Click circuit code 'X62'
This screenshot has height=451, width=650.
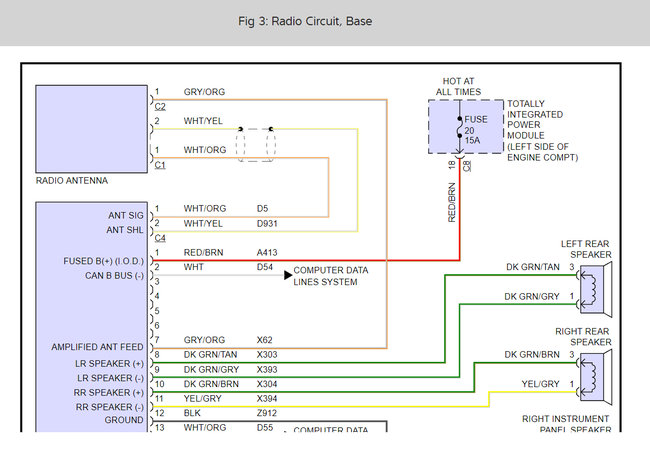click(x=264, y=340)
